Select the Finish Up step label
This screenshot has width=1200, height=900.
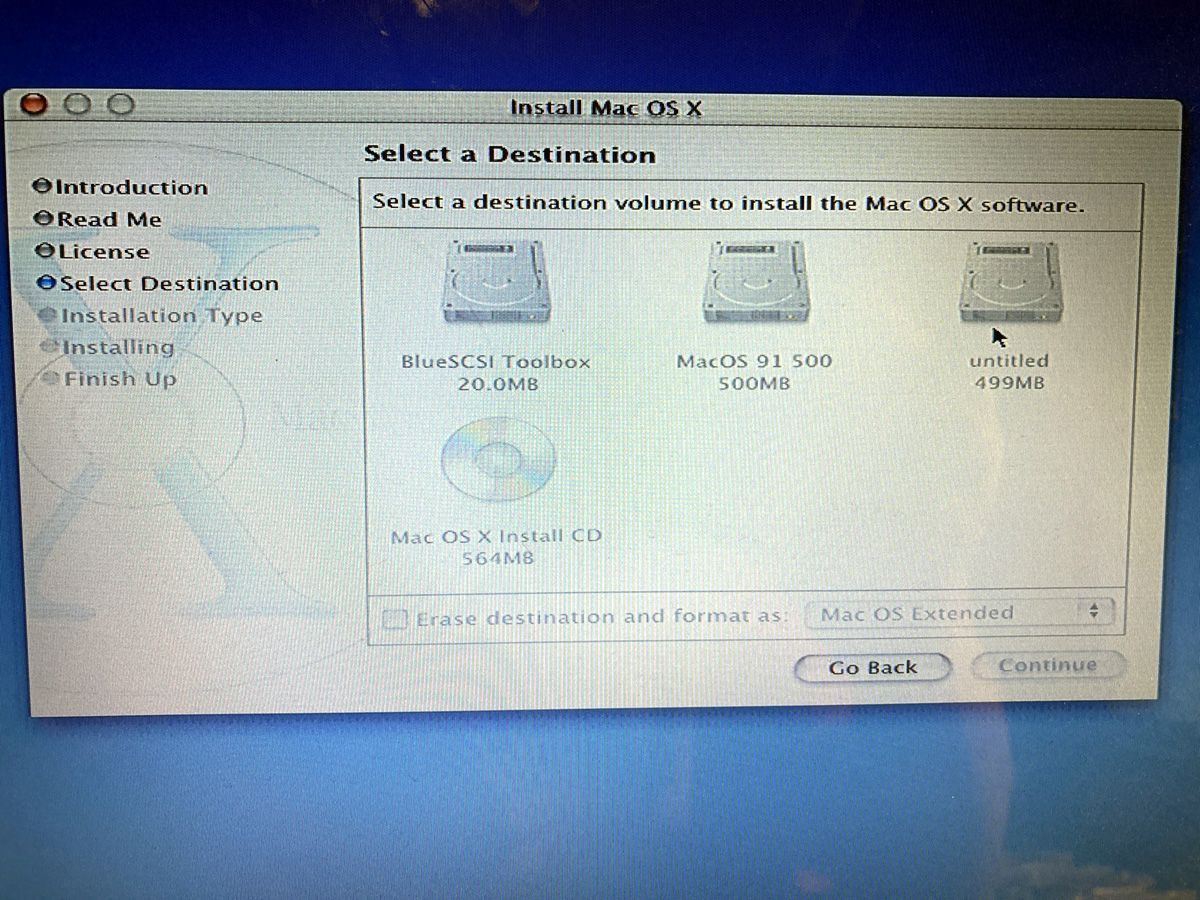[x=120, y=380]
